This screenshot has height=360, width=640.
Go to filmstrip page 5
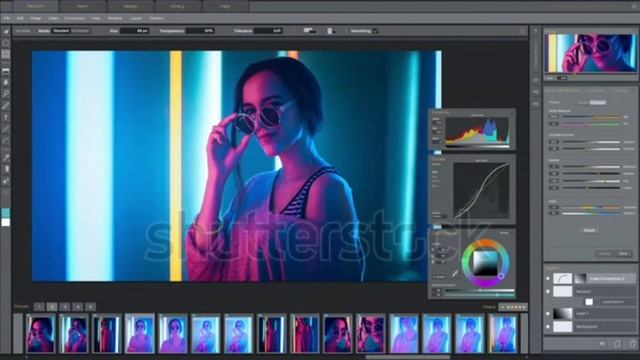[91, 307]
